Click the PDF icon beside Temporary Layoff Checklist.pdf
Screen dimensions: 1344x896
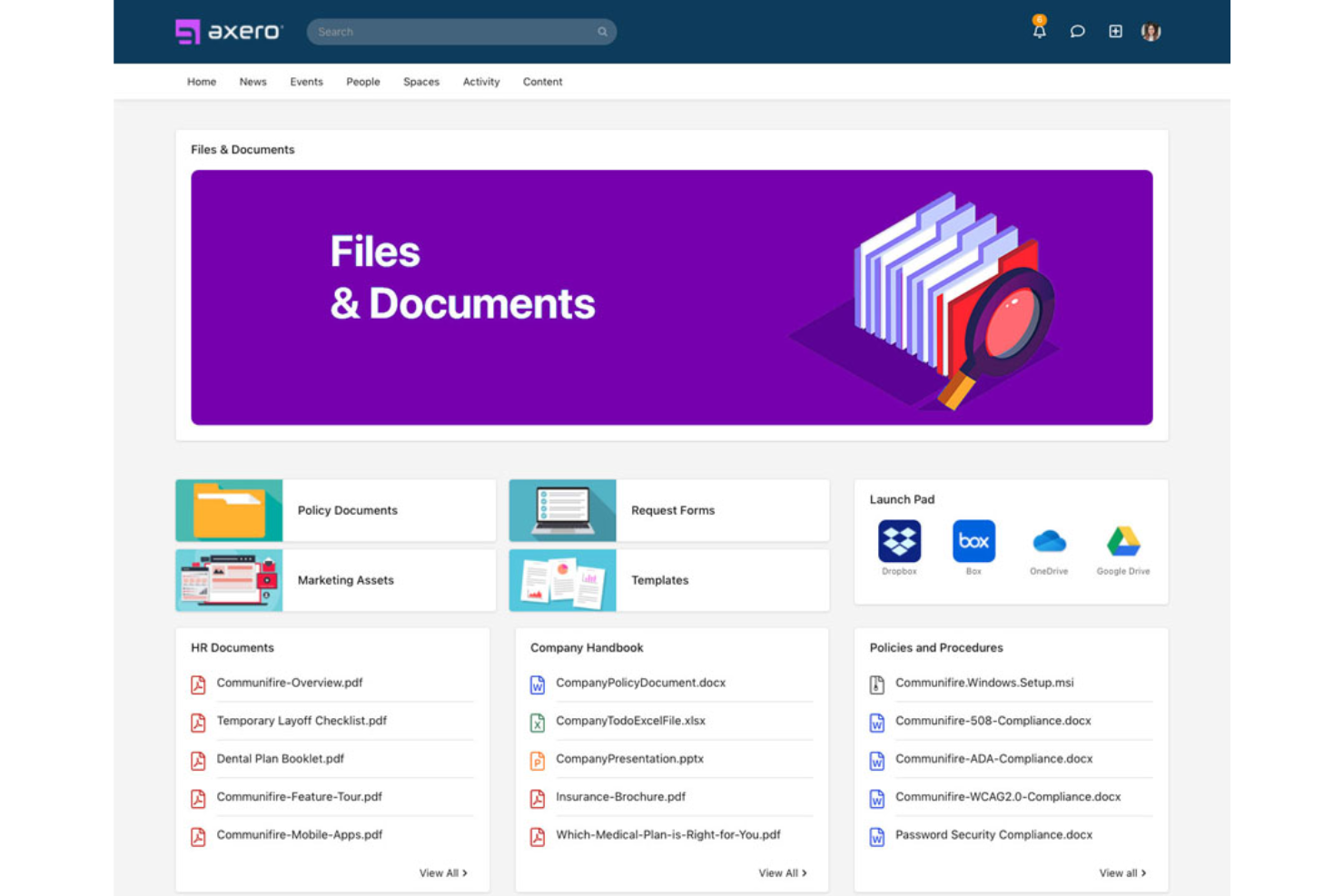tap(198, 723)
